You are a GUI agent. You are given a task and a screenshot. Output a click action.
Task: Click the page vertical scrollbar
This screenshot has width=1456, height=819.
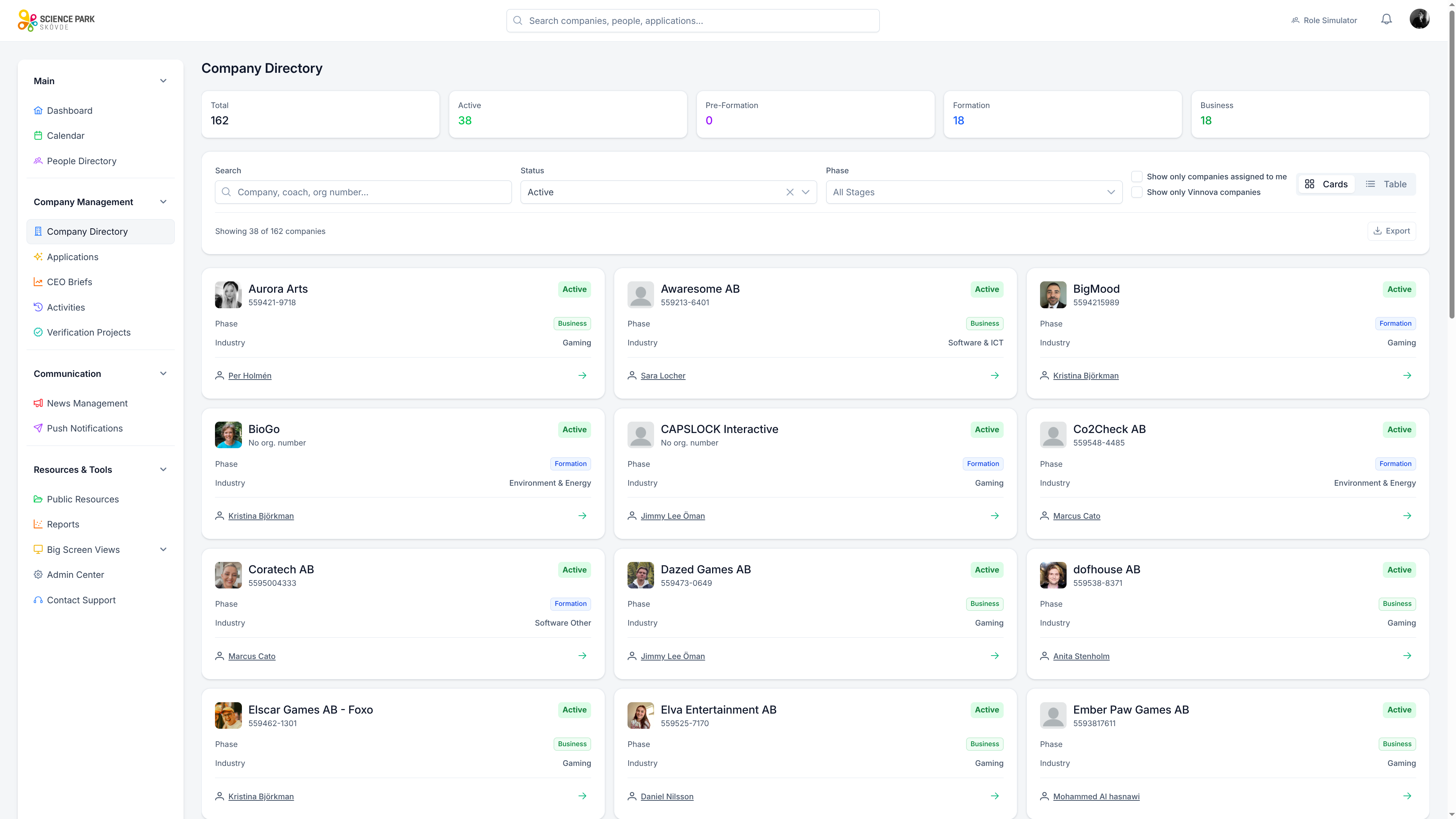1451,164
